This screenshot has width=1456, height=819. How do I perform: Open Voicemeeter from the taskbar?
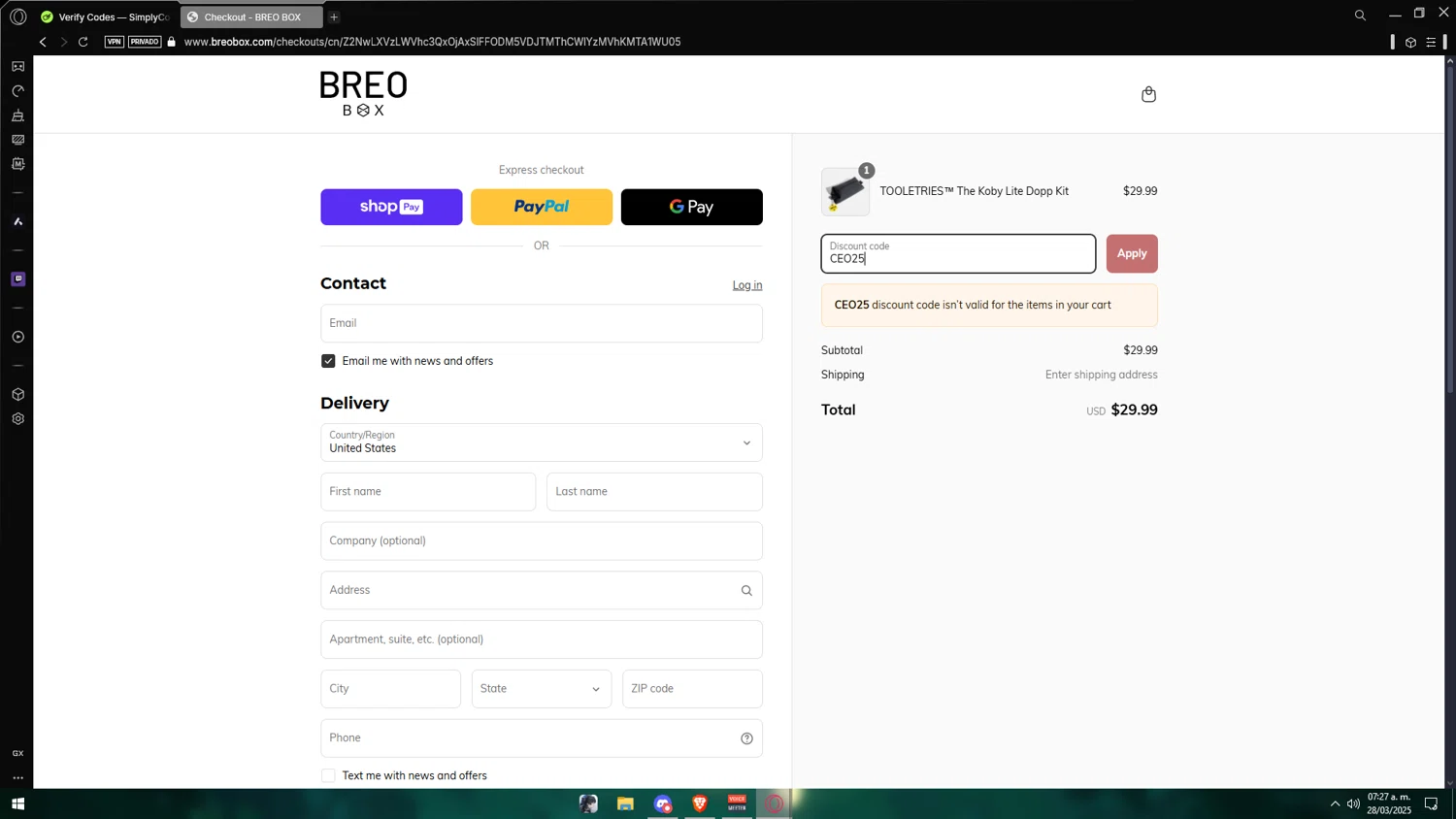pos(737,803)
